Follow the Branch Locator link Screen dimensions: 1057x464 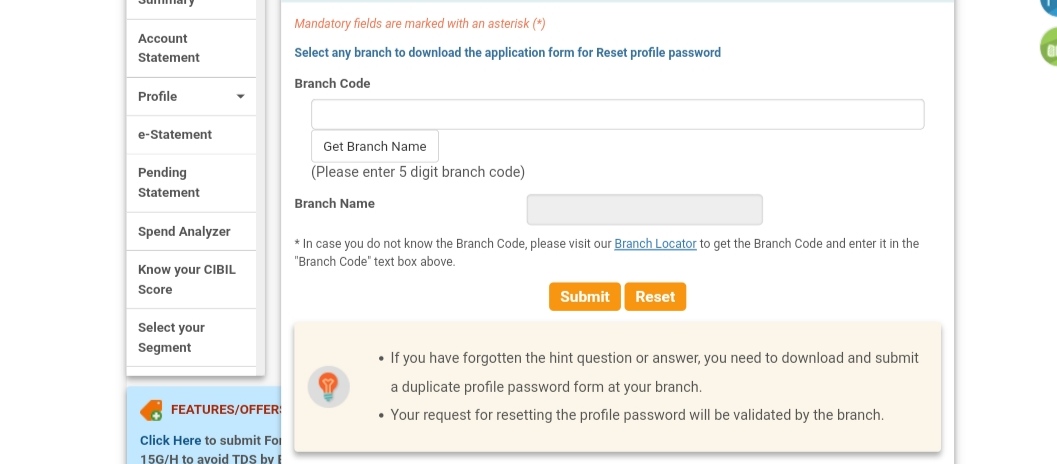click(x=655, y=244)
